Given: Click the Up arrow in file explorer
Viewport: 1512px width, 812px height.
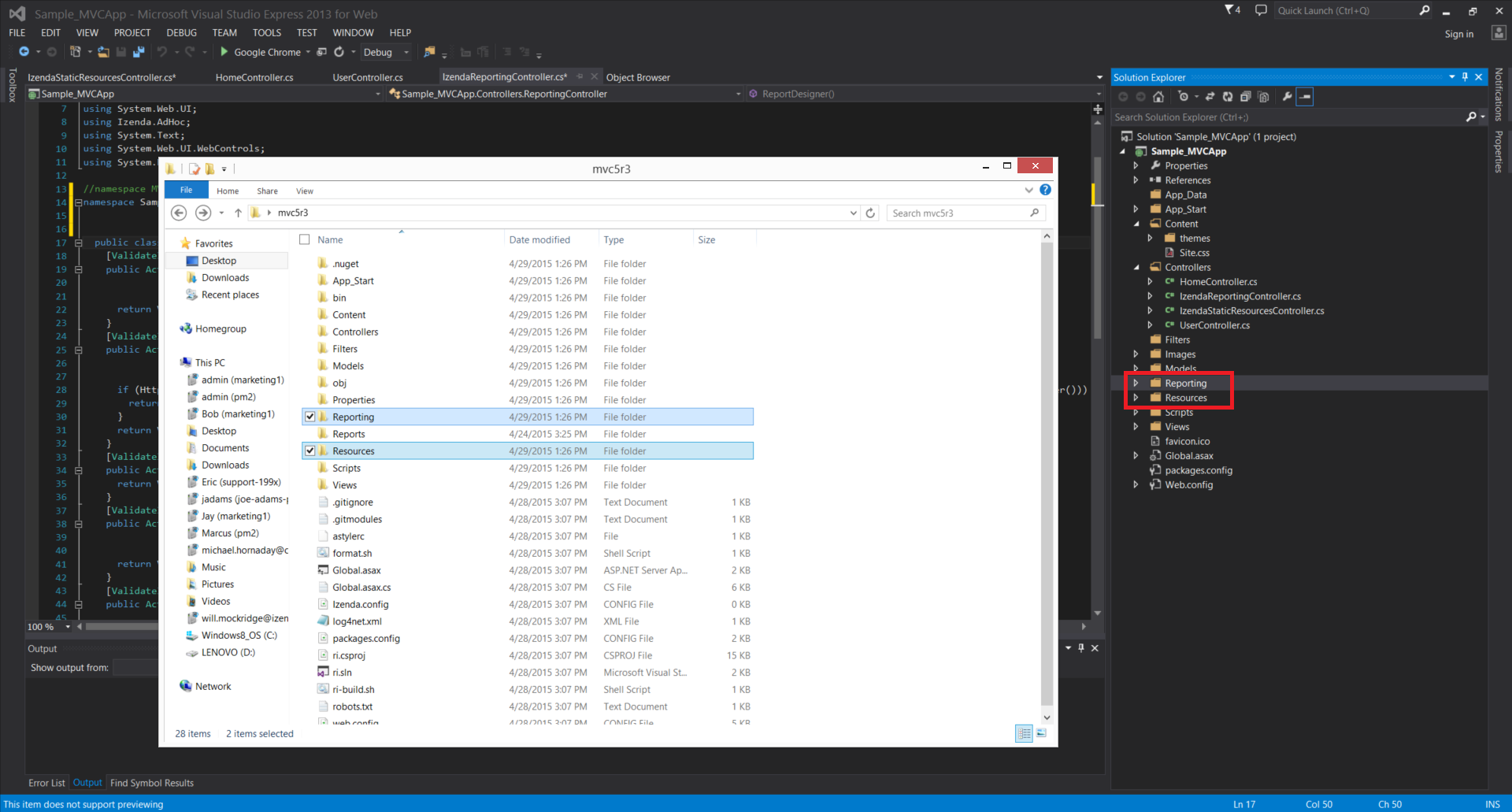Looking at the screenshot, I should click(x=238, y=213).
